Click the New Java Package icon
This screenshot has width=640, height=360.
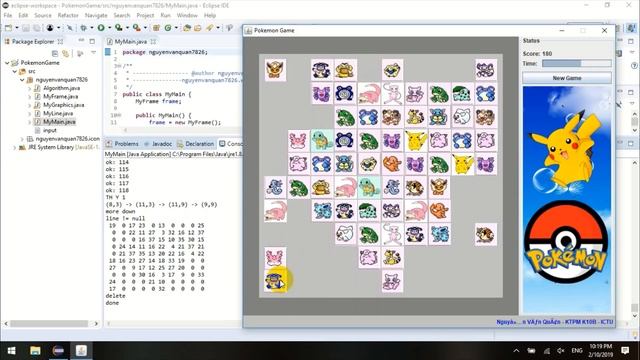pyautogui.click(x=156, y=28)
